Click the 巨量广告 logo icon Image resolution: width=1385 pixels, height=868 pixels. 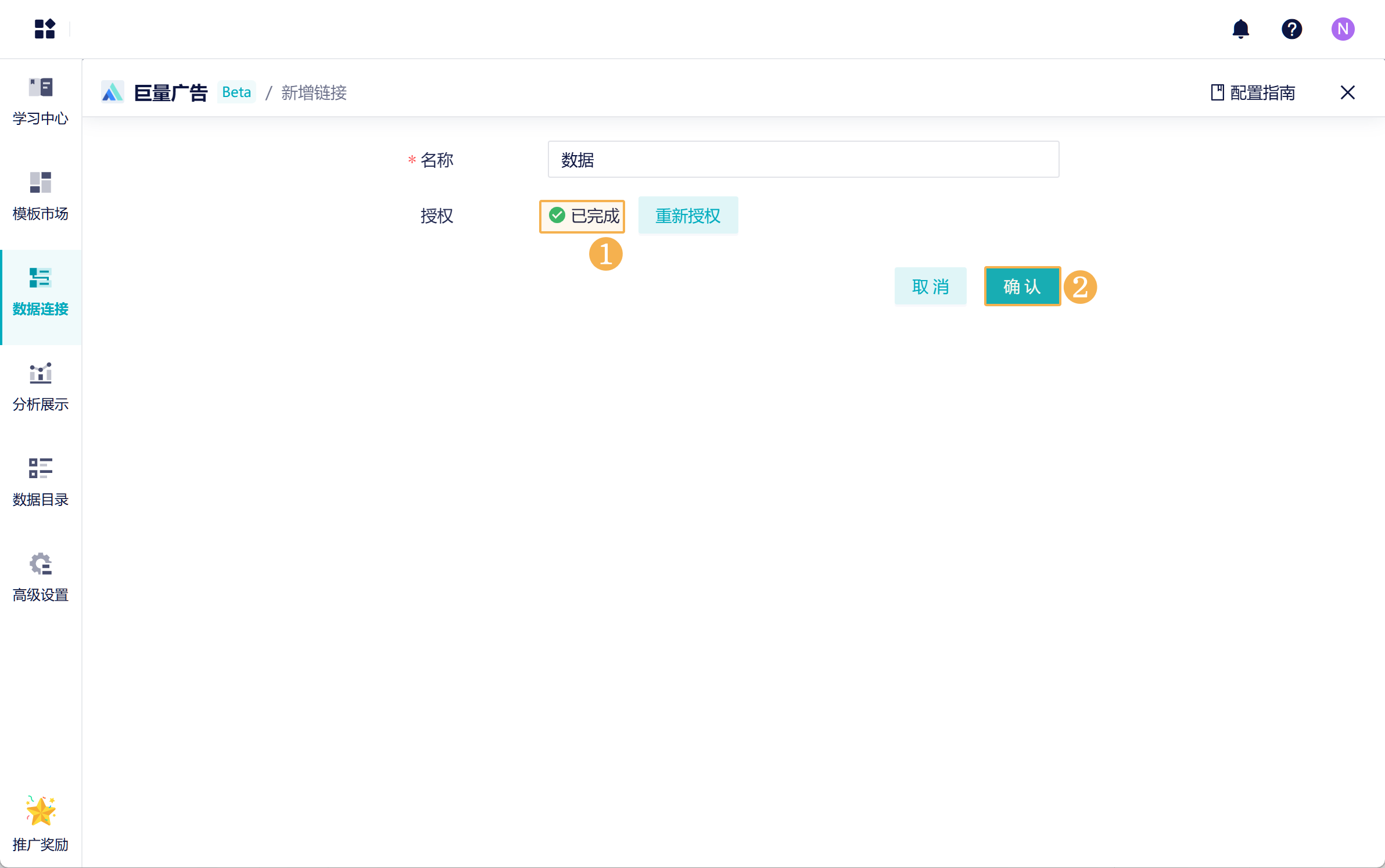click(112, 92)
